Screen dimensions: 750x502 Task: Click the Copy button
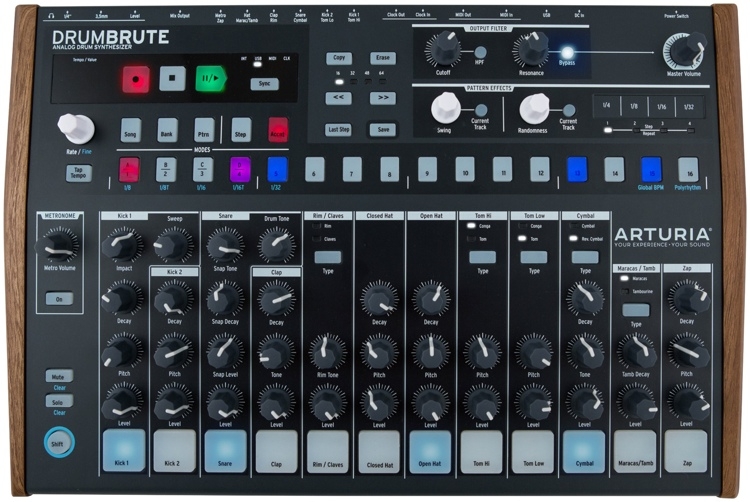(339, 58)
